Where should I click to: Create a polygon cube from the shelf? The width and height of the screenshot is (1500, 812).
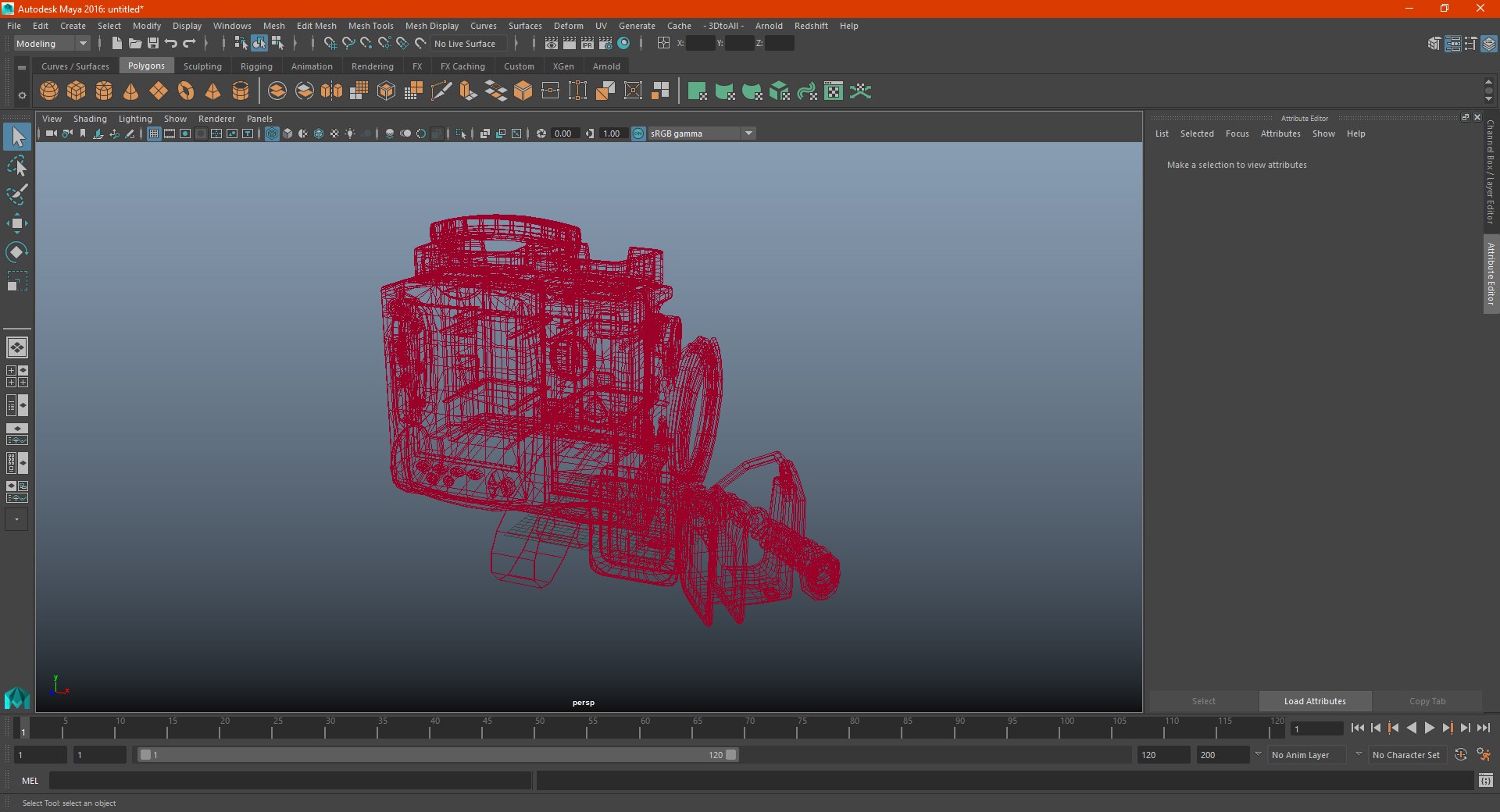77,91
